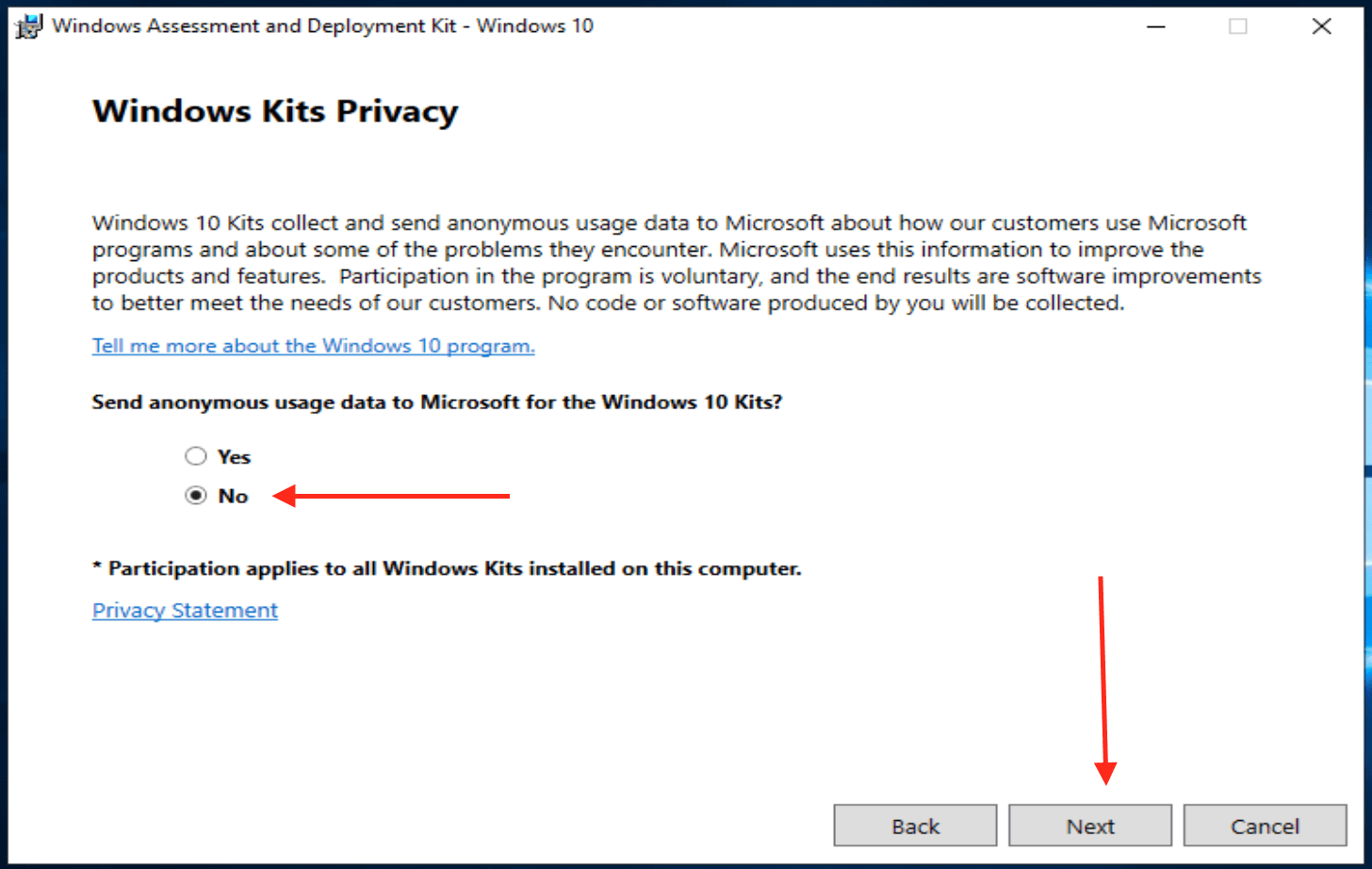The image size is (1372, 869).
Task: Click the "Yes" option label text
Action: click(x=235, y=456)
